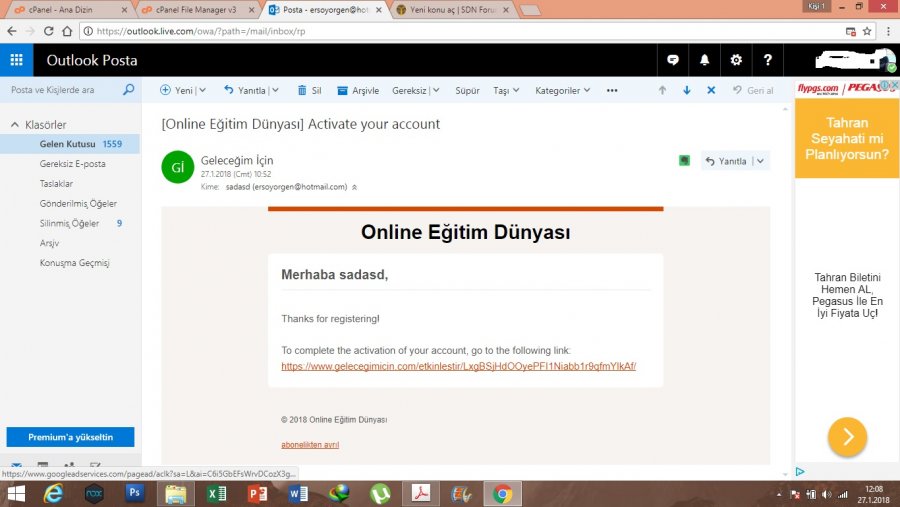Reload the page in Chrome

49,31
